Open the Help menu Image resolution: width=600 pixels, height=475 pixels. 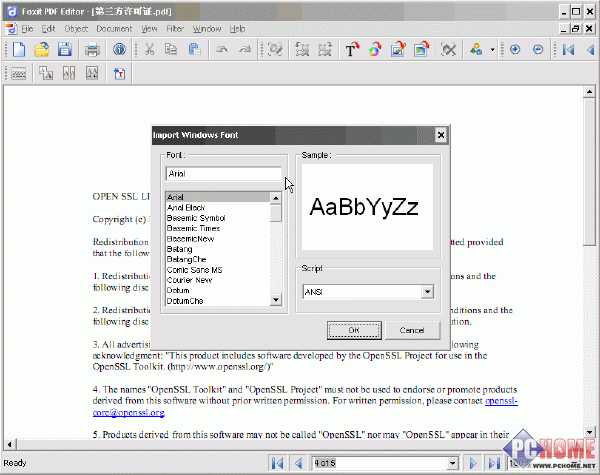pos(237,29)
